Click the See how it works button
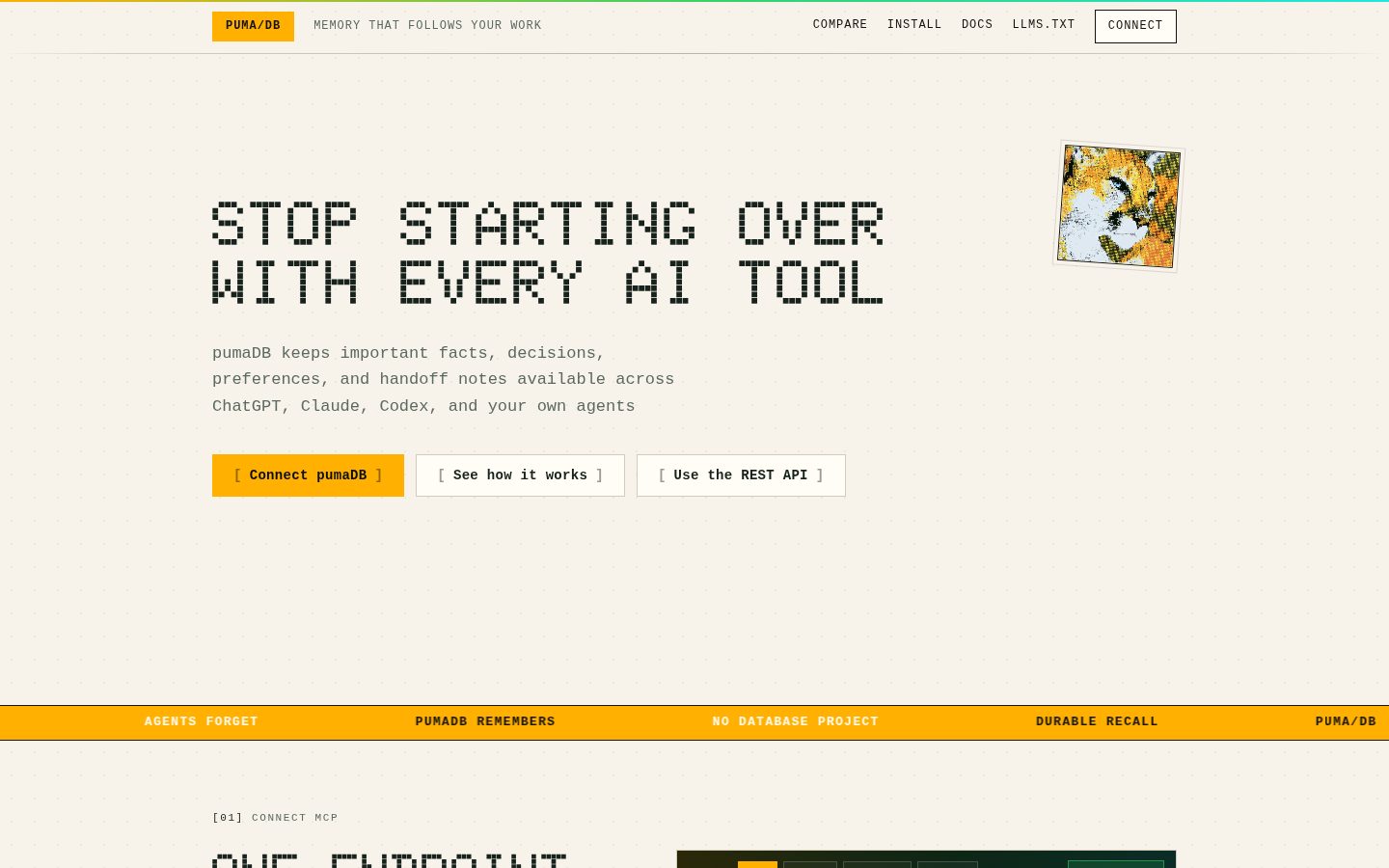The width and height of the screenshot is (1389, 868). click(520, 475)
